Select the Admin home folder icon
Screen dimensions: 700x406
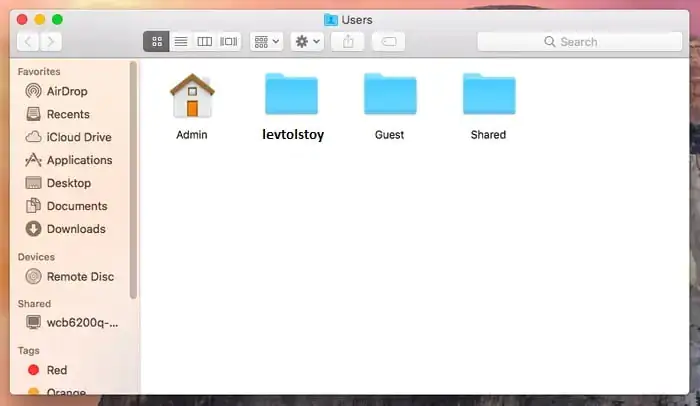[x=192, y=96]
